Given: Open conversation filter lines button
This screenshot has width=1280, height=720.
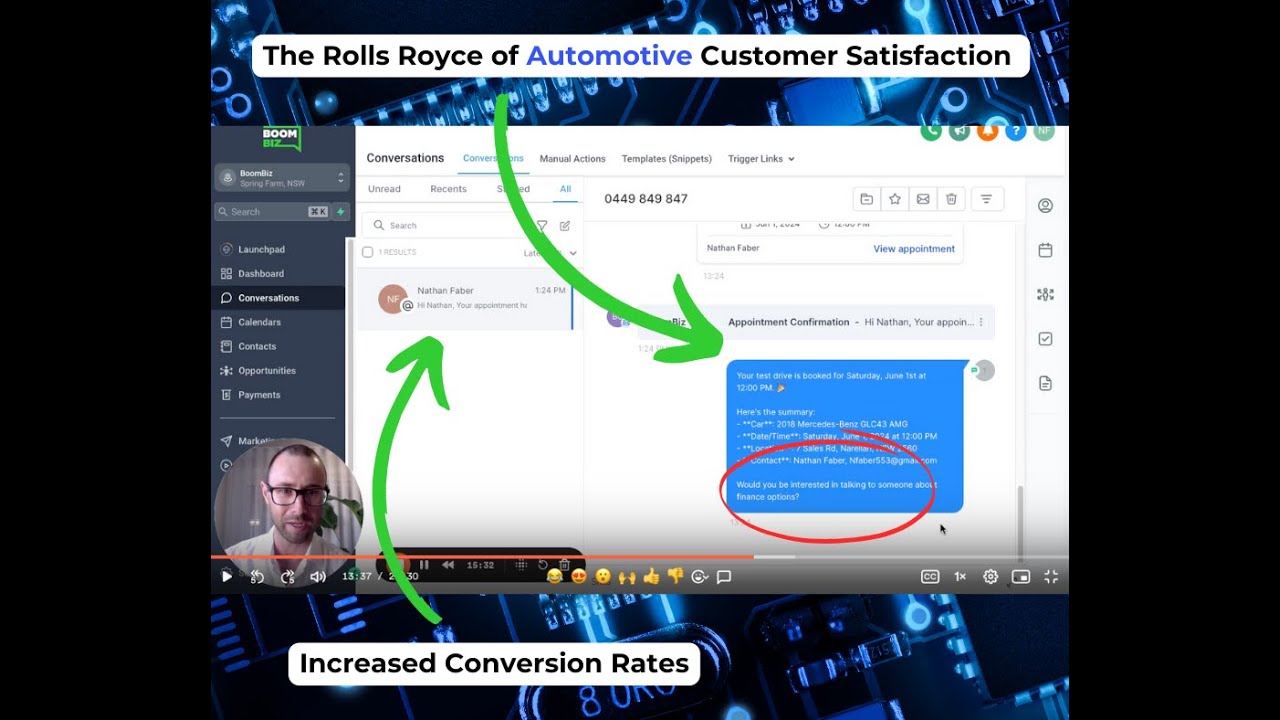Looking at the screenshot, I should point(986,199).
